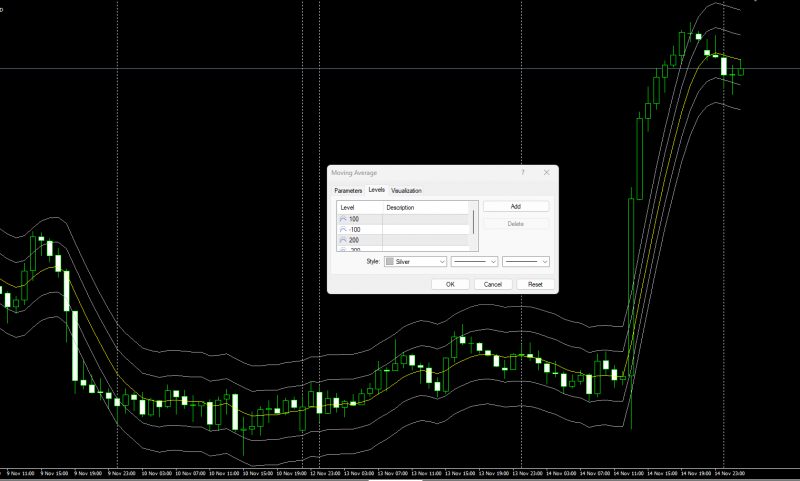
Task: Open the line style dropdown
Action: tap(474, 262)
